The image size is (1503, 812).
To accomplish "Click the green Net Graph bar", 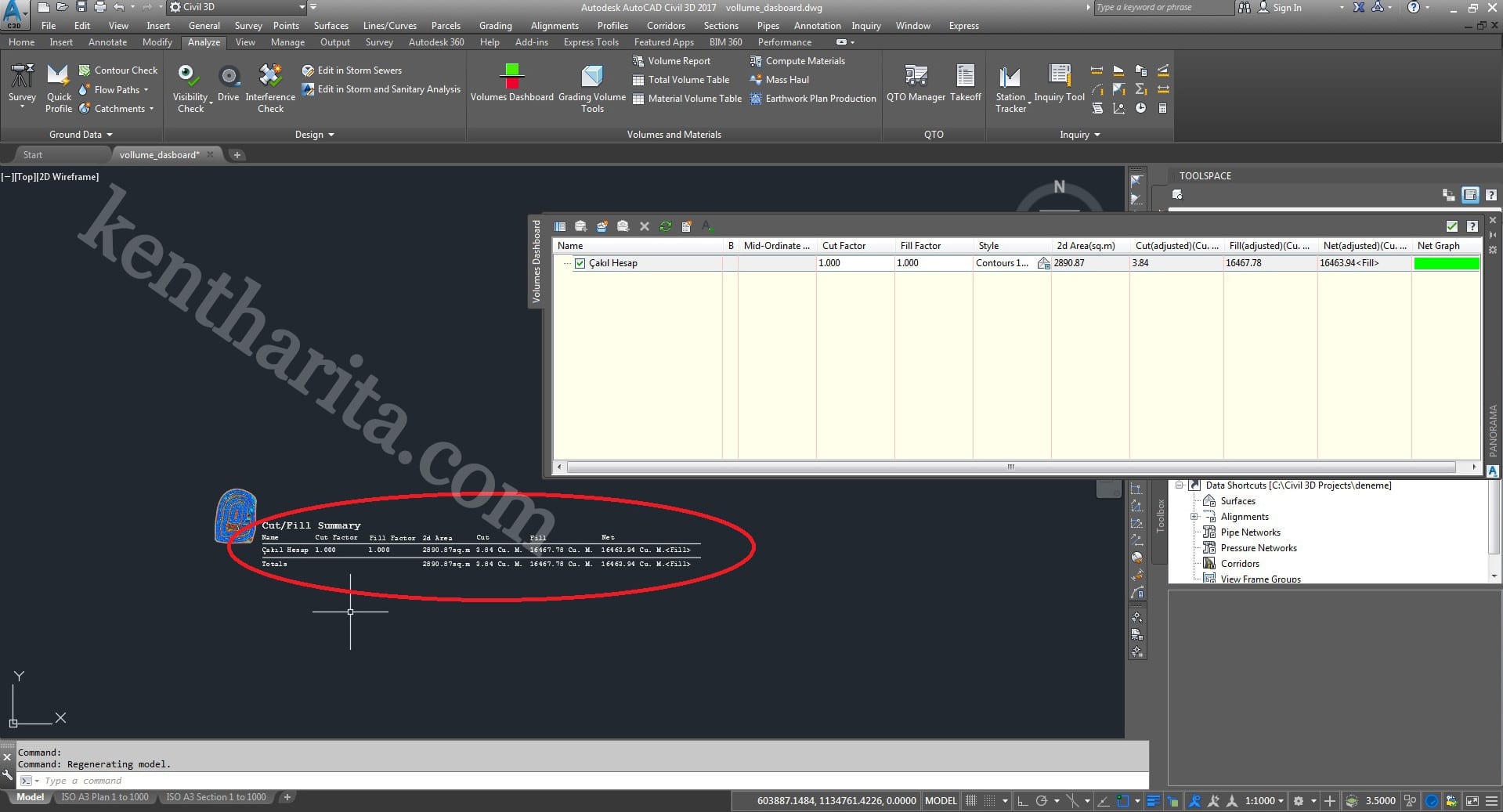I will (x=1446, y=264).
